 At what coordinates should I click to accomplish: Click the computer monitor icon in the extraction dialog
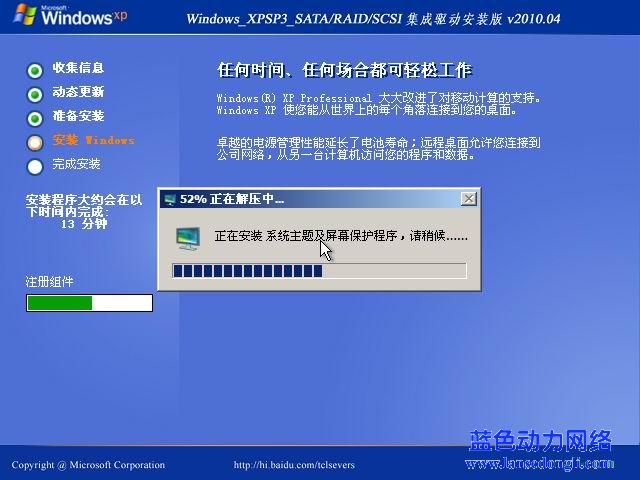tap(187, 238)
